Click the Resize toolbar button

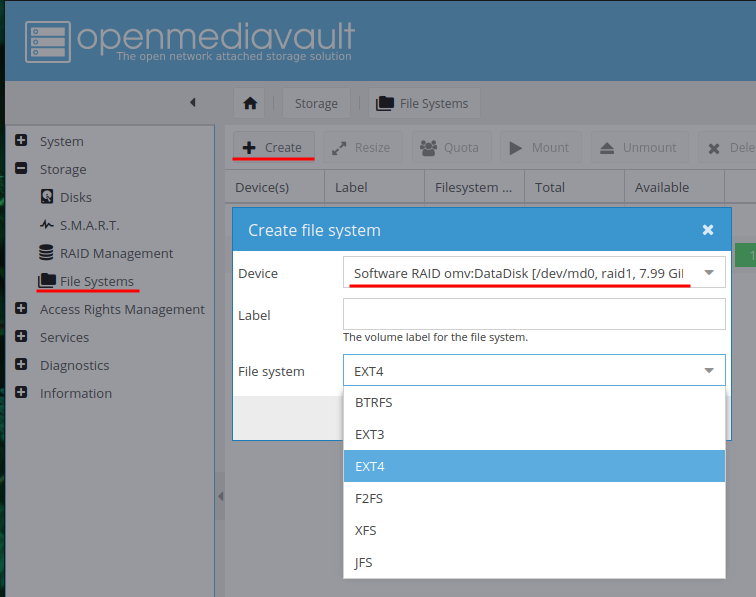pyautogui.click(x=362, y=147)
